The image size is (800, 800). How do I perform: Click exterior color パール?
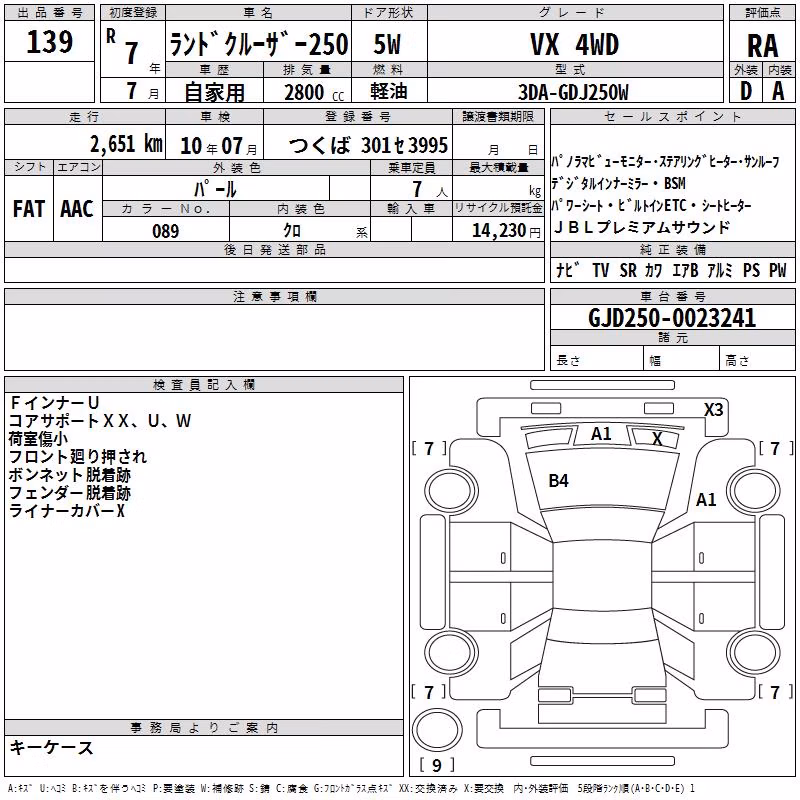click(x=215, y=189)
